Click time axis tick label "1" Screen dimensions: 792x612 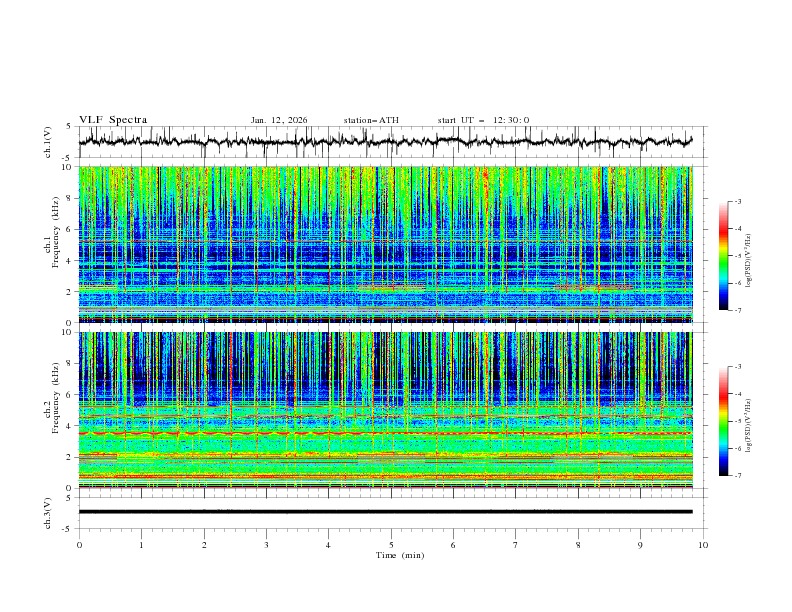[141, 545]
